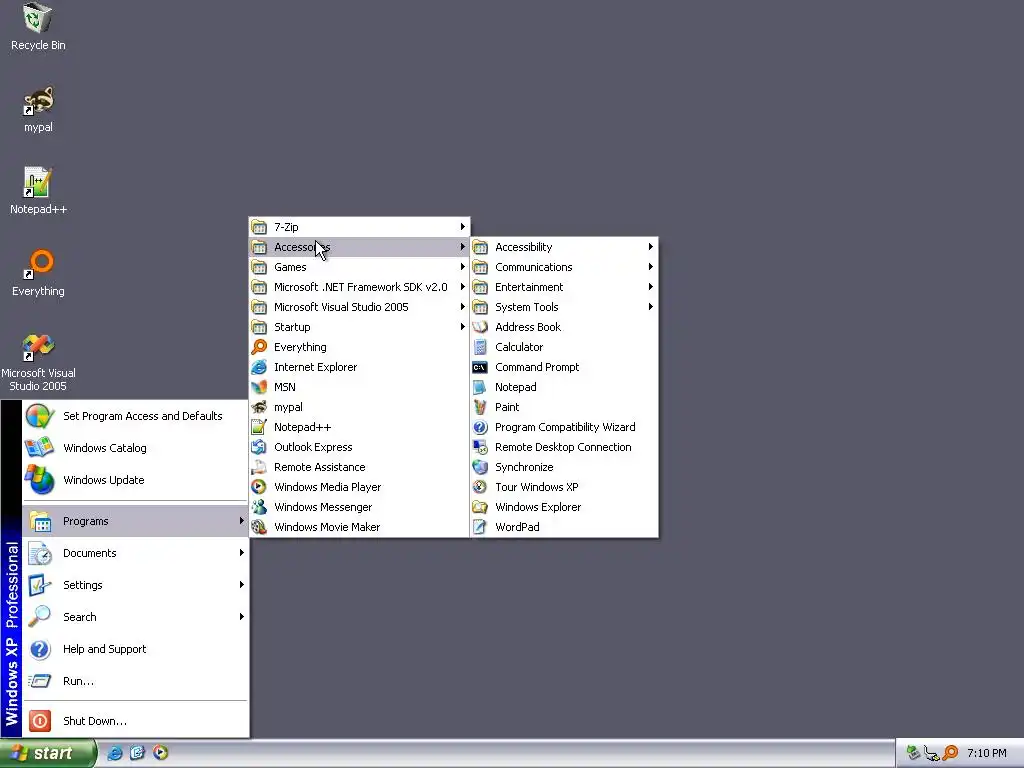Open Windows Update from Start menu
This screenshot has width=1024, height=768.
pyautogui.click(x=135, y=480)
